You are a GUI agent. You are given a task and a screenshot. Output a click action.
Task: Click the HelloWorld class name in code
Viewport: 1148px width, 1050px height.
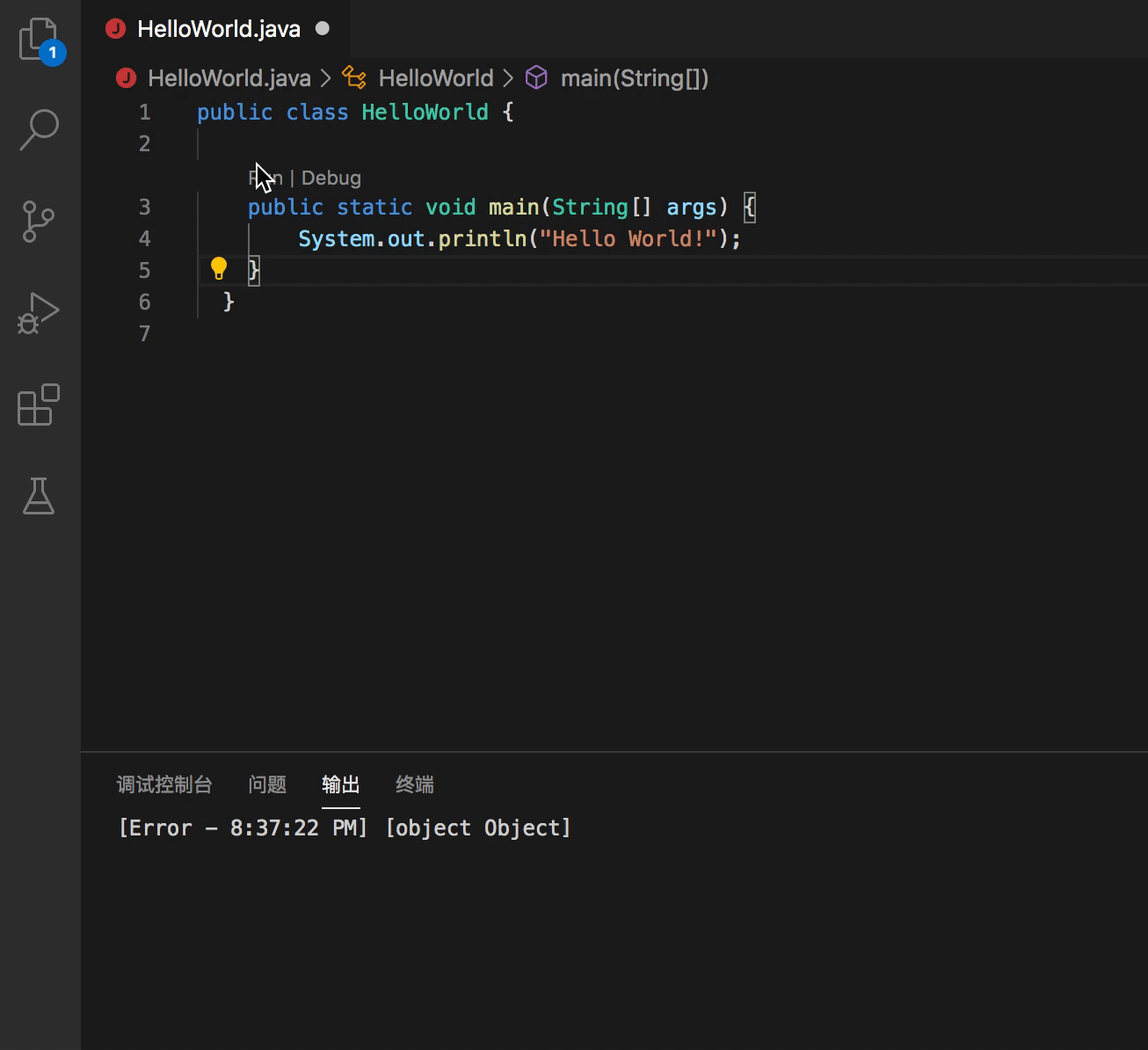click(x=425, y=113)
